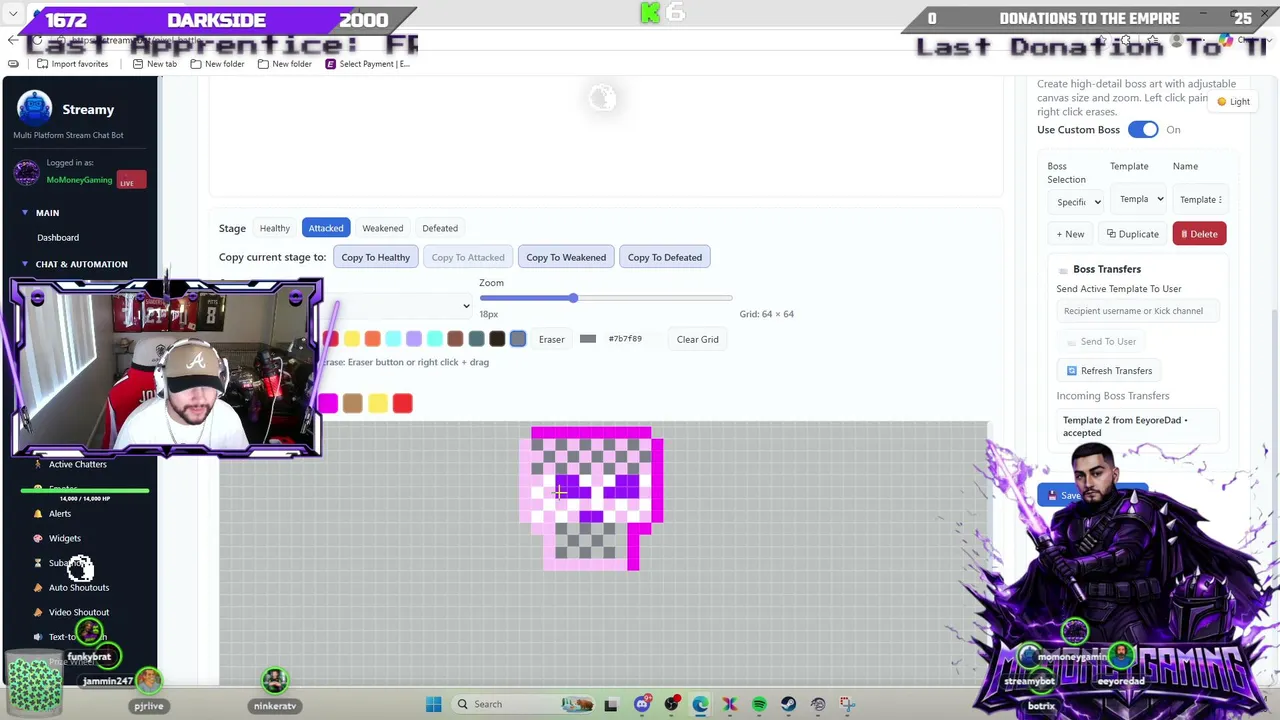Open the Select Payment bookmark

pos(367,64)
